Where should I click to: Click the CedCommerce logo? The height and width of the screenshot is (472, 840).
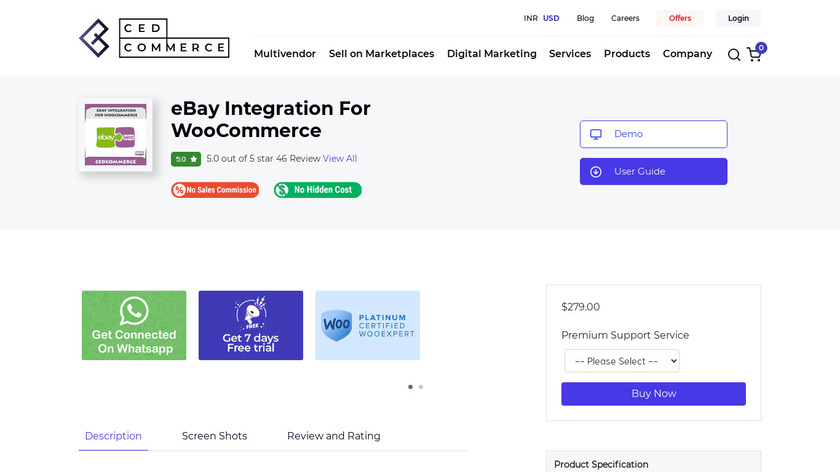154,38
